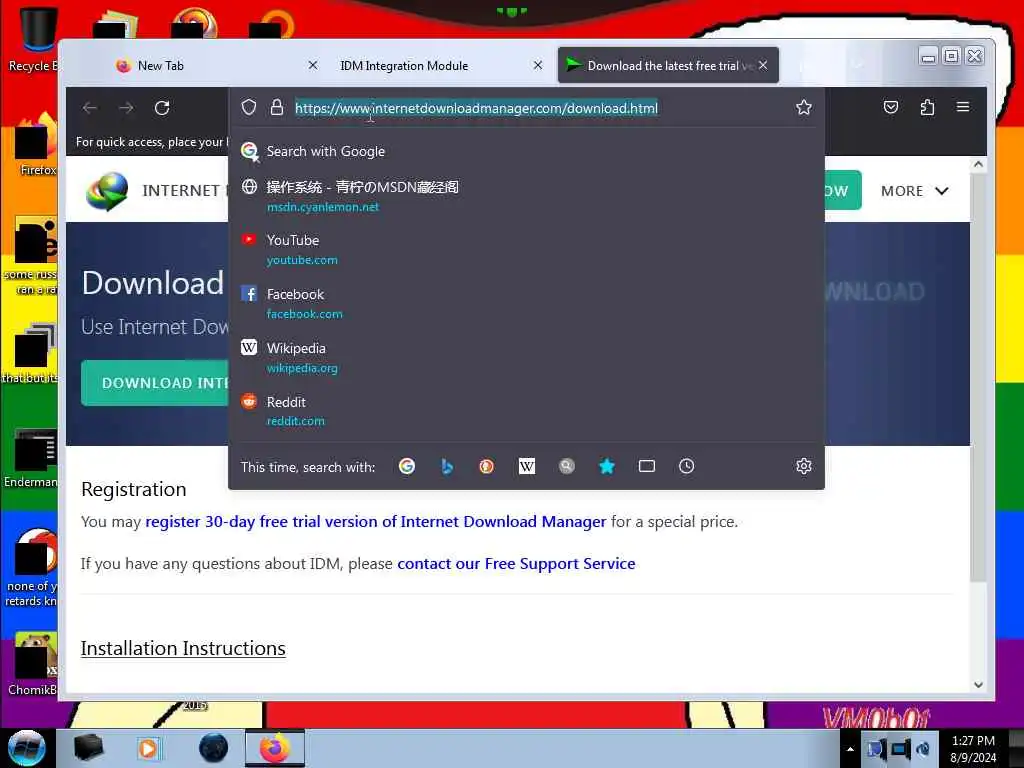
Task: Choose the Reddit suggestion
Action: tap(526, 411)
